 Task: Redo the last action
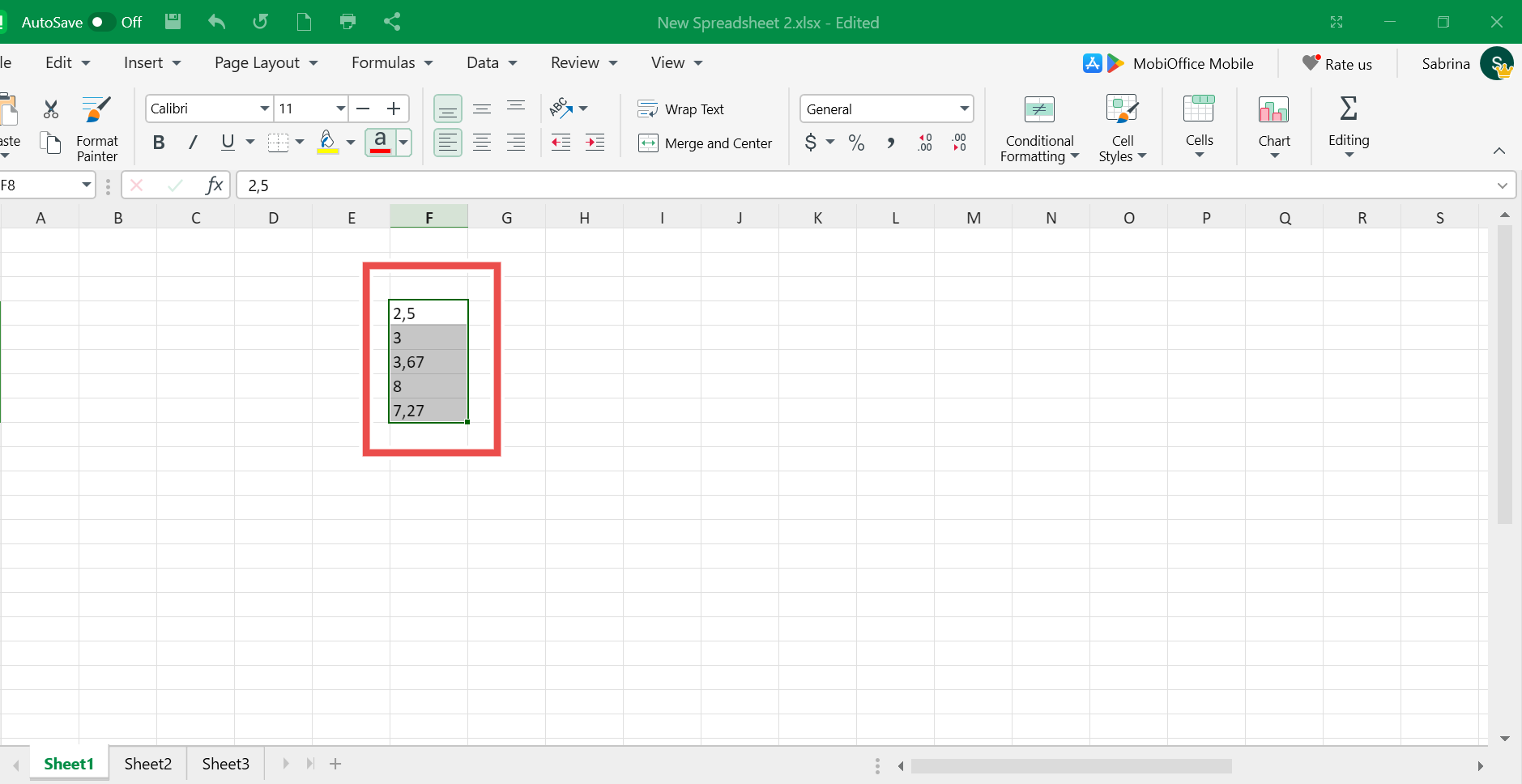[260, 22]
